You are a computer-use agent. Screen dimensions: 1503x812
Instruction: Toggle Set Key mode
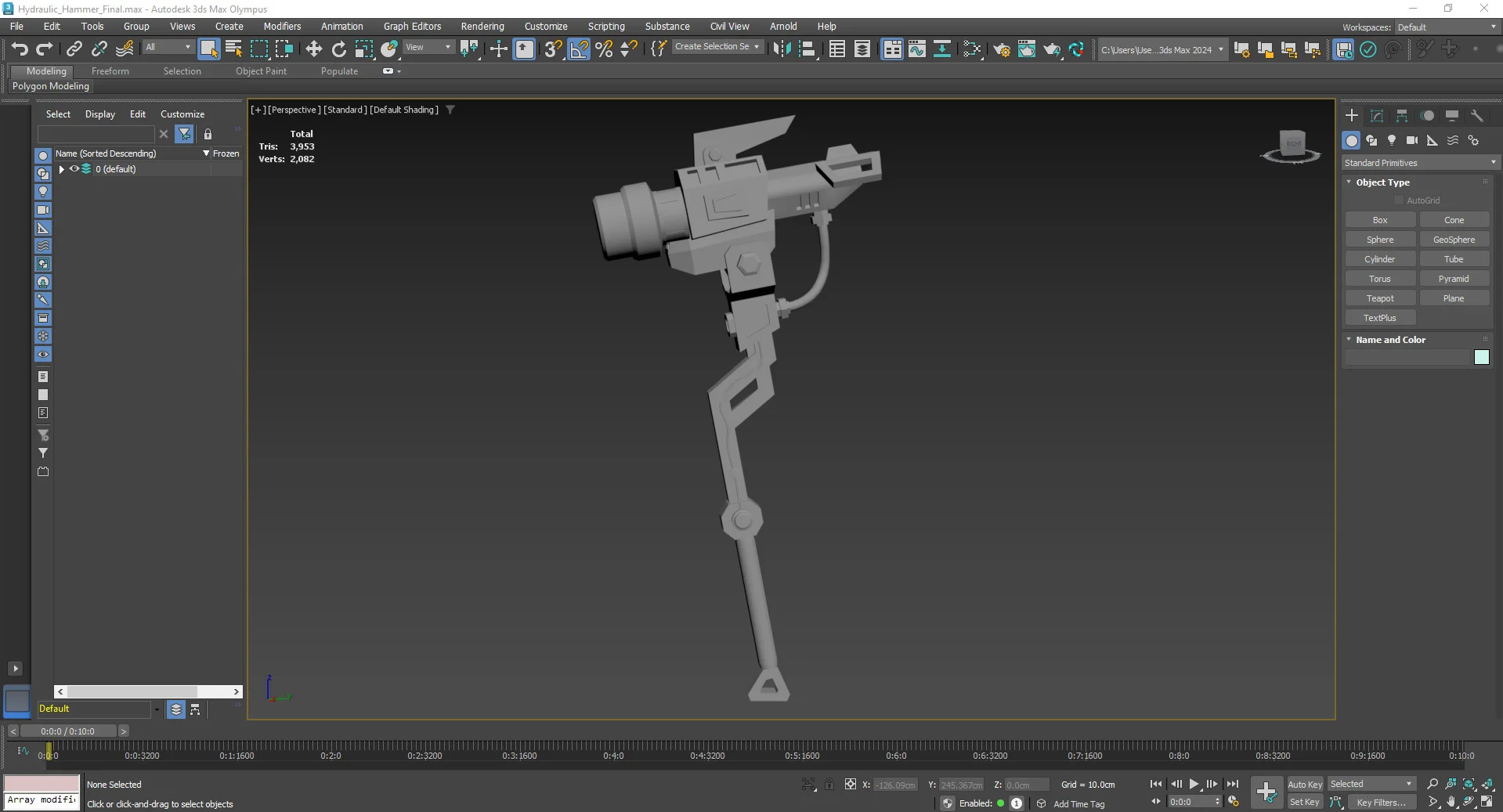1305,802
